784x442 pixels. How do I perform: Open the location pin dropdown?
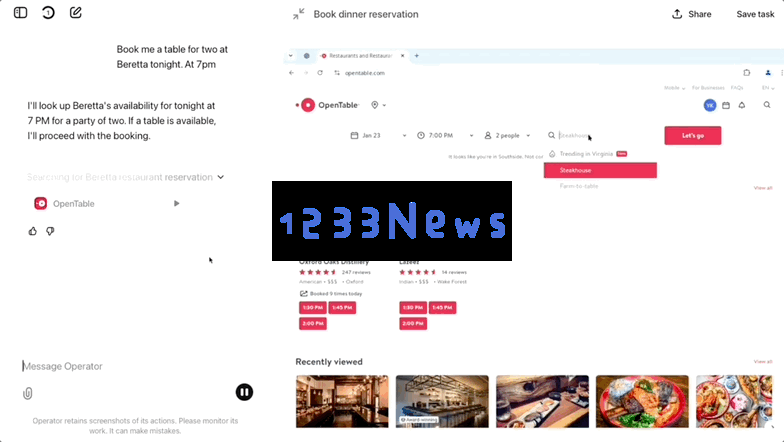[x=378, y=105]
